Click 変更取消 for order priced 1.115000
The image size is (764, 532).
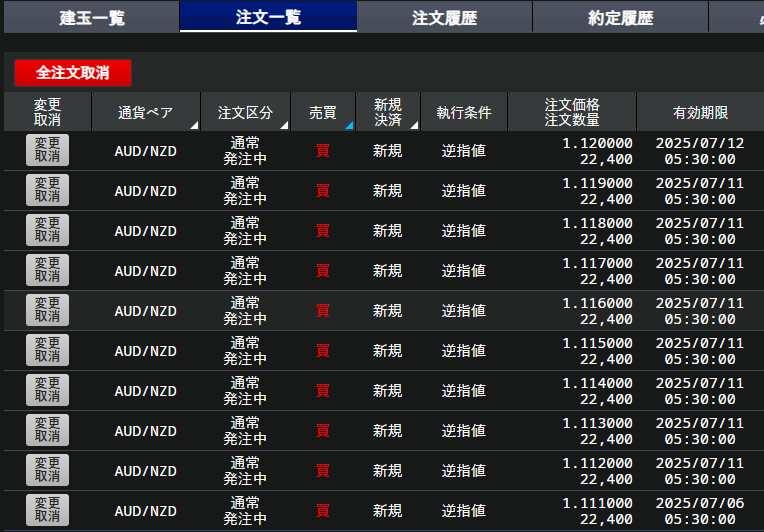(x=47, y=350)
